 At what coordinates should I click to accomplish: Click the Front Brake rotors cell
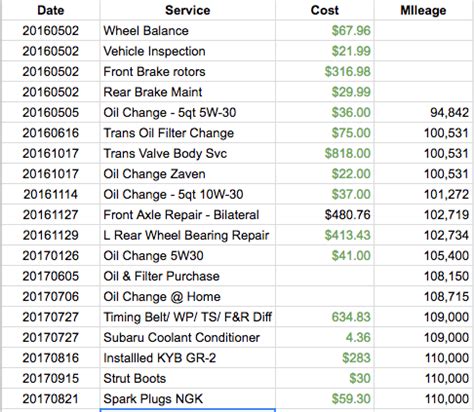(188, 71)
